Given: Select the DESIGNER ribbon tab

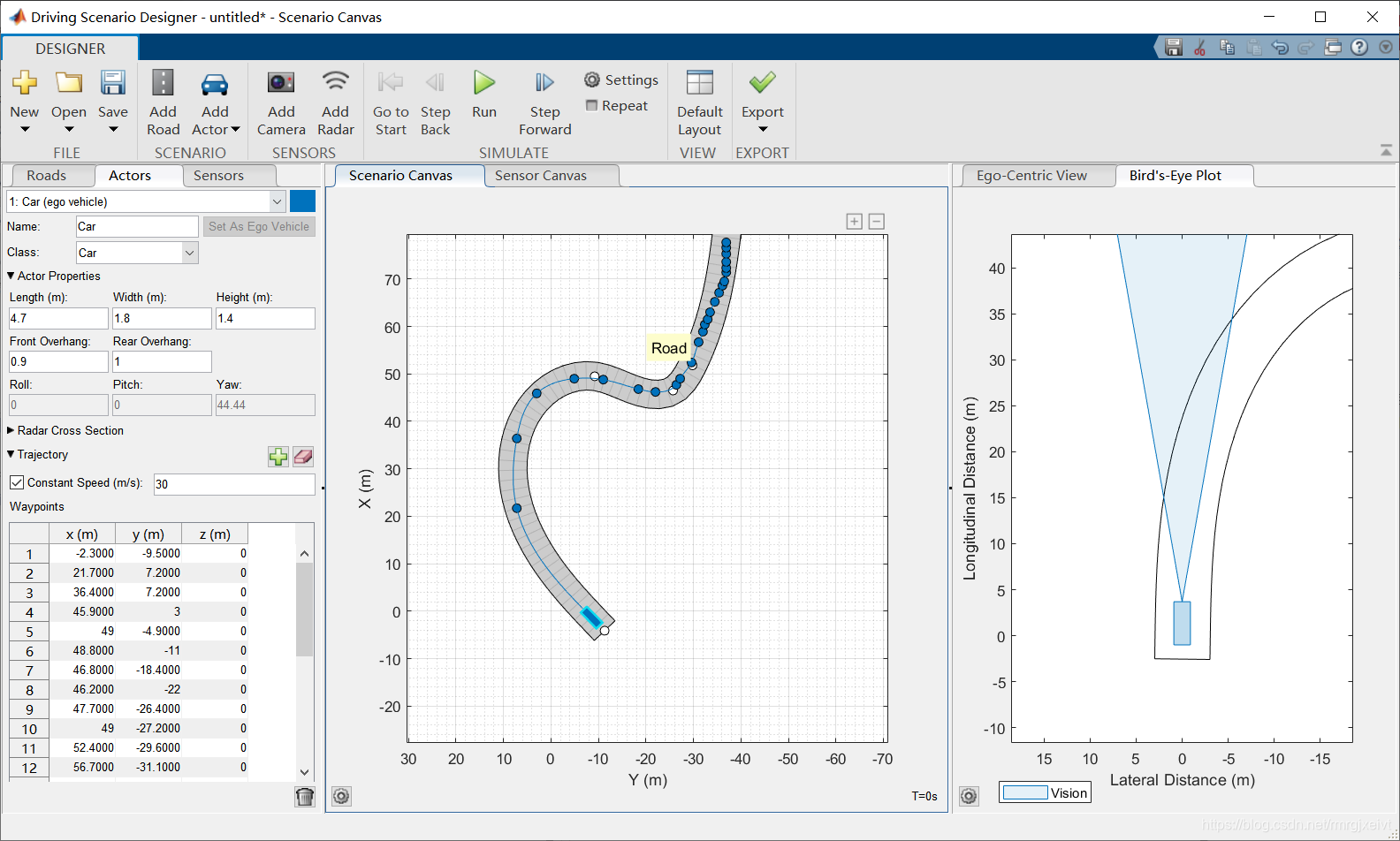Looking at the screenshot, I should 71,49.
